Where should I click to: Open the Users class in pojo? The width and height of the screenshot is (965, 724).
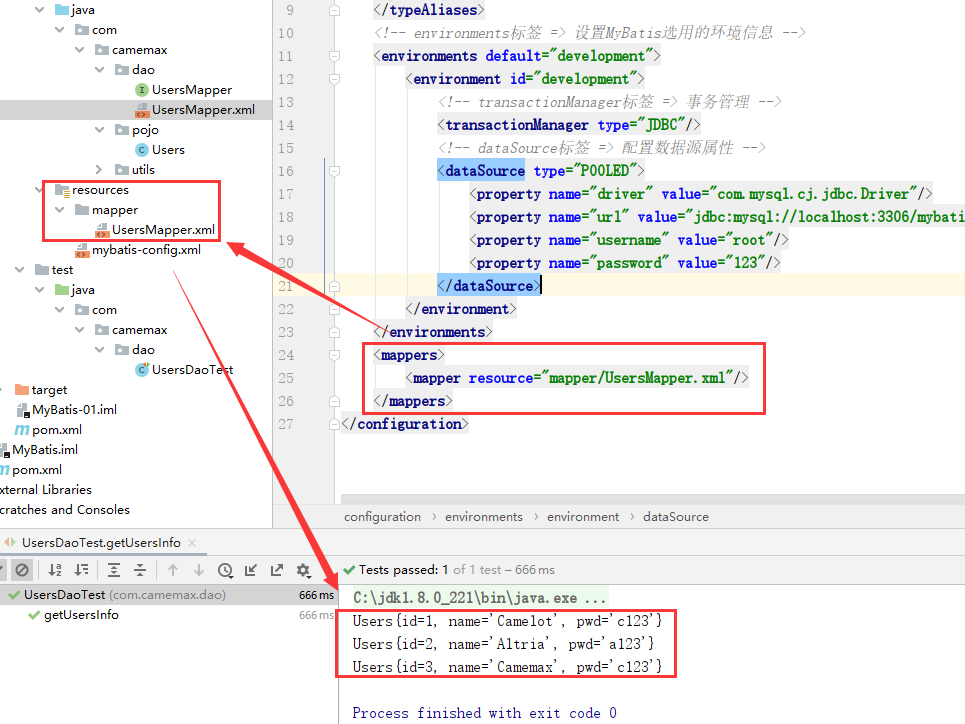(x=168, y=150)
